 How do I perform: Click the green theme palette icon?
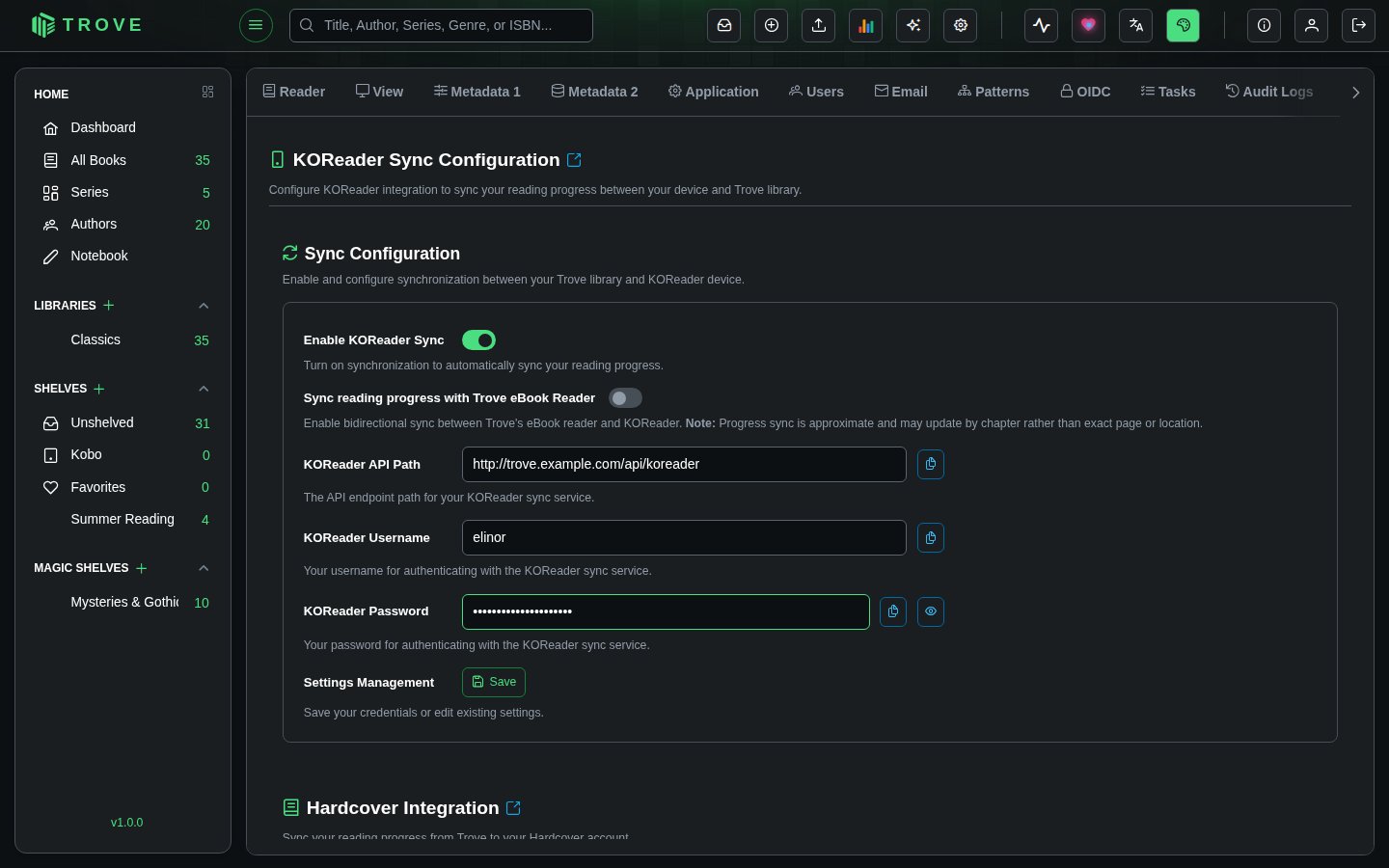[1184, 26]
